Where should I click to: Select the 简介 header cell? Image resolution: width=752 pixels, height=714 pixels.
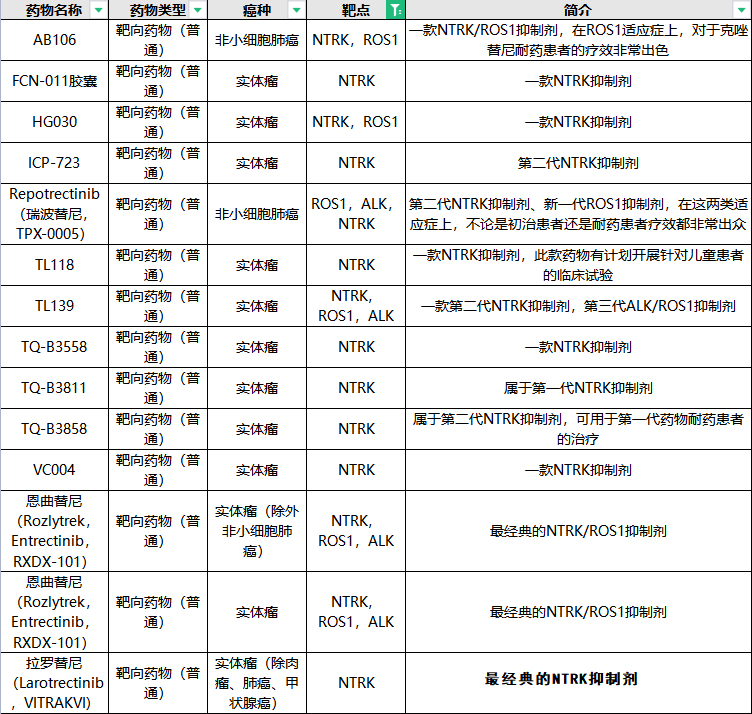click(x=578, y=10)
